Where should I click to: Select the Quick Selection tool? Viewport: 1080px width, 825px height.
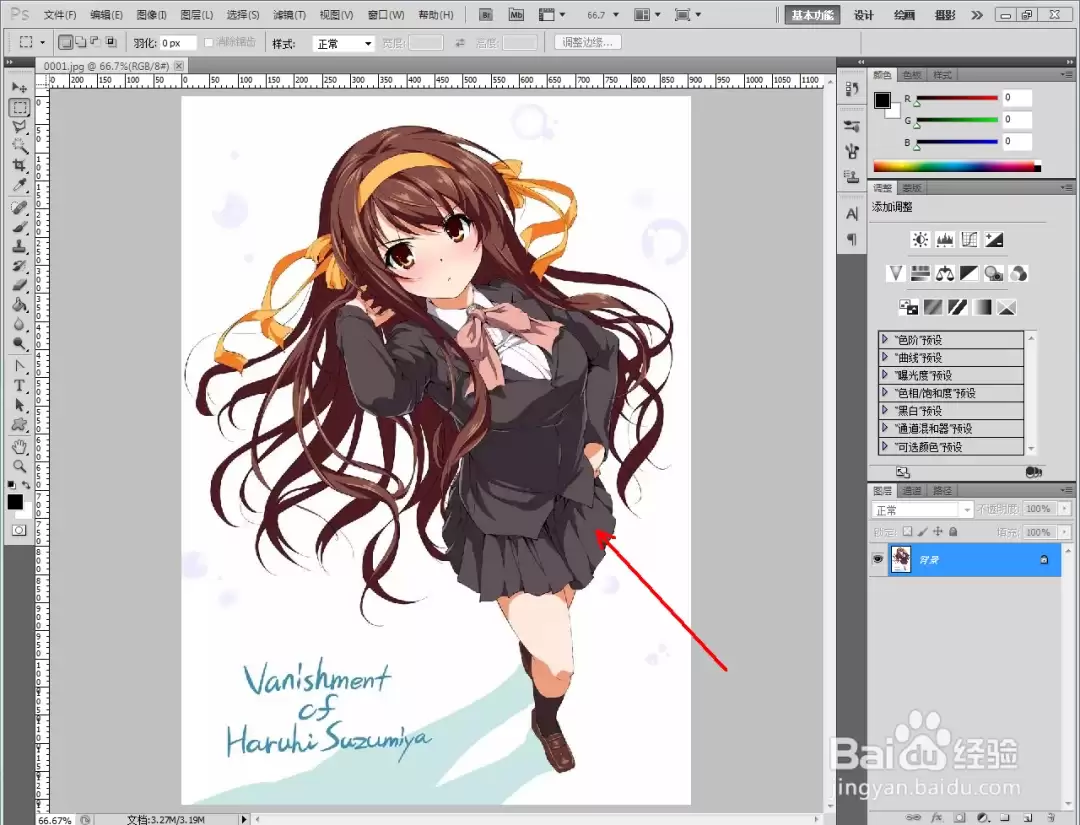click(x=19, y=146)
